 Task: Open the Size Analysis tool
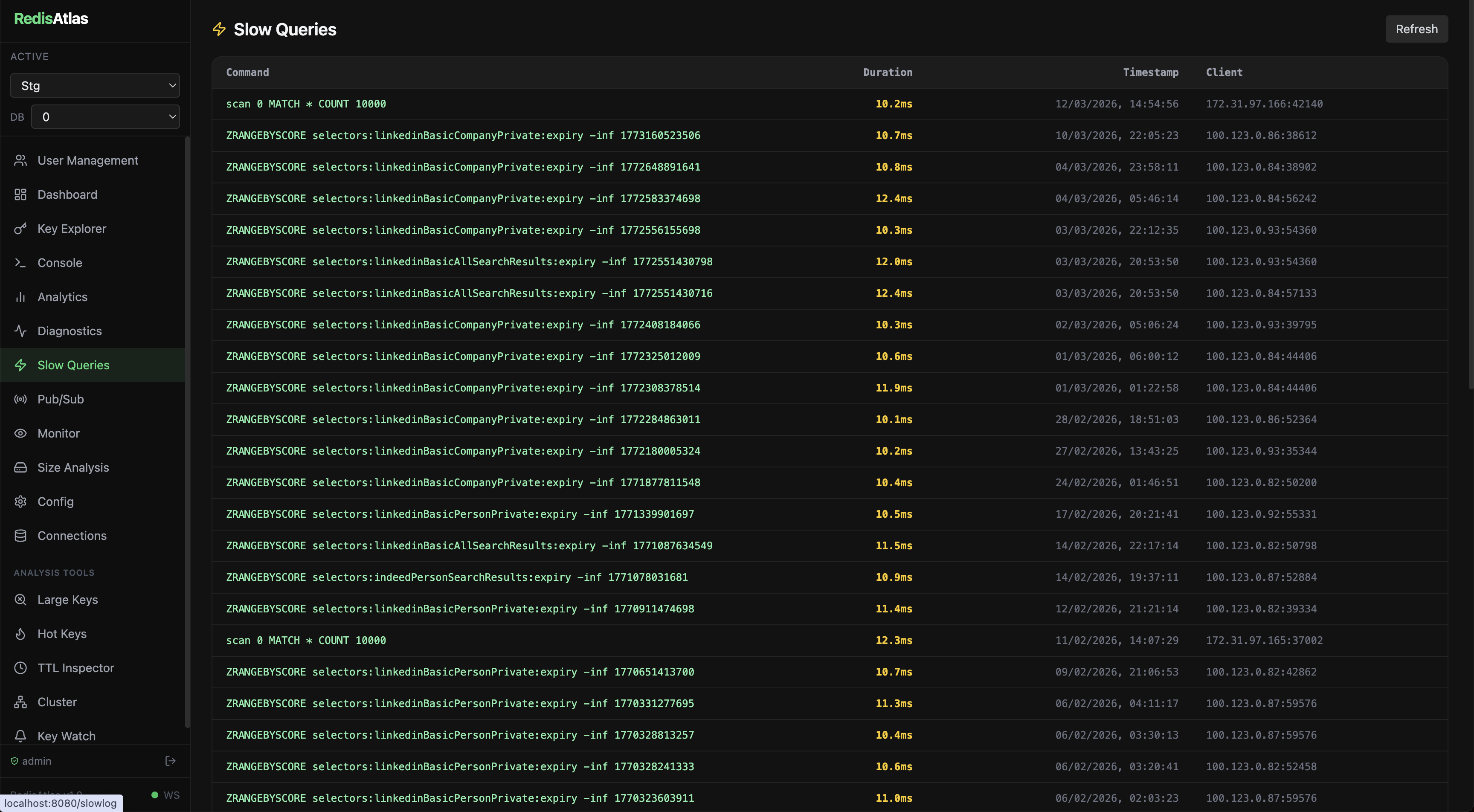(73, 467)
